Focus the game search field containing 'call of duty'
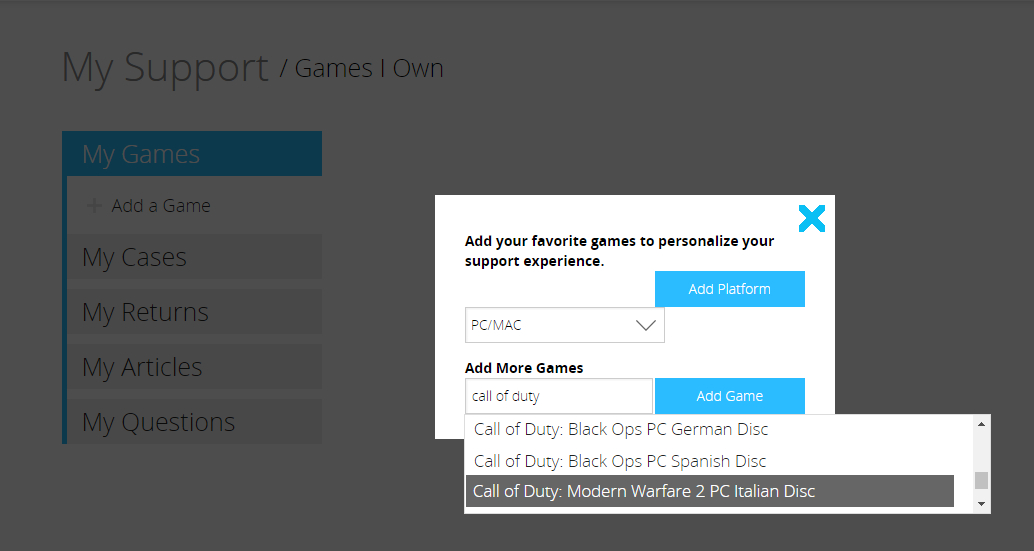The height and width of the screenshot is (551, 1034). coord(558,396)
